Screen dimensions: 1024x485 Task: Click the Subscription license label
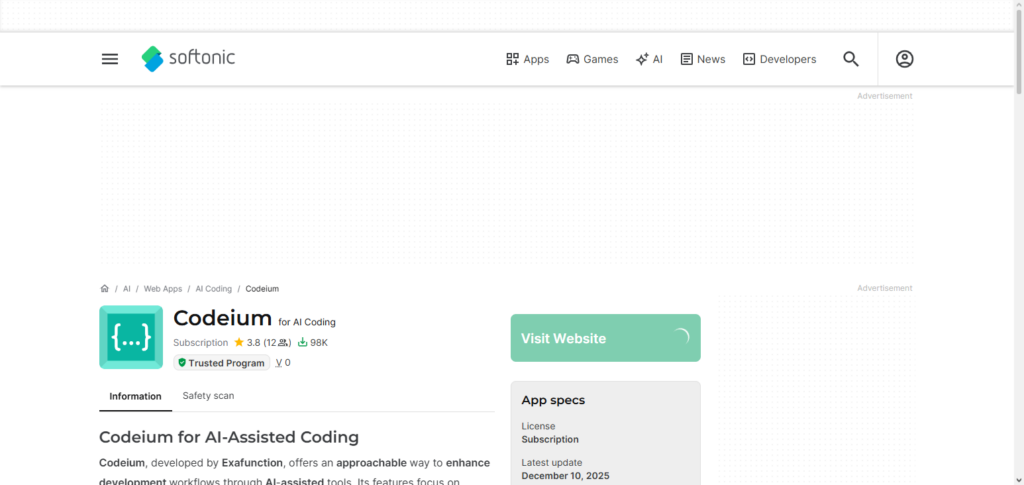200,343
